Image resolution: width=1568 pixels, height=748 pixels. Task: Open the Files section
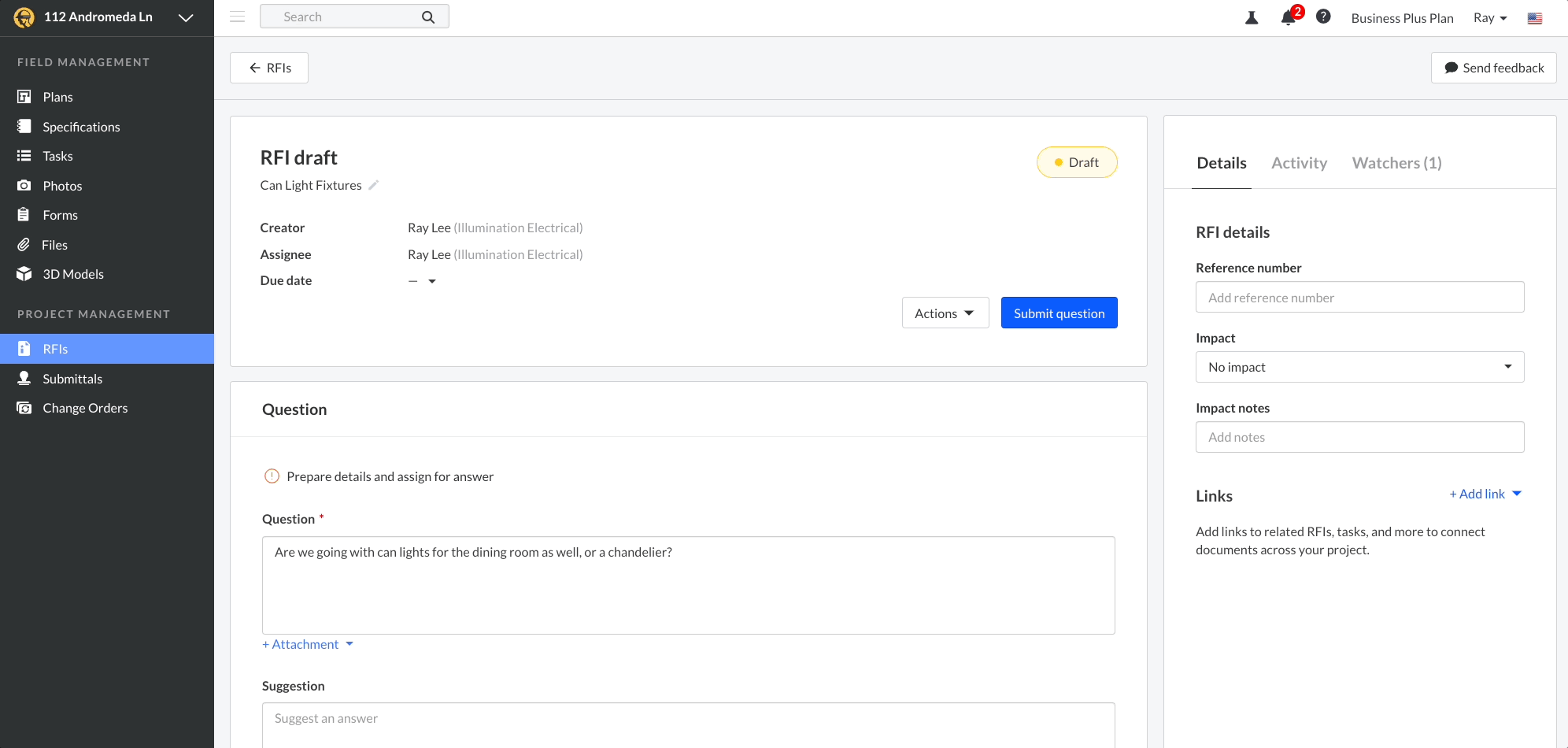pyautogui.click(x=55, y=244)
